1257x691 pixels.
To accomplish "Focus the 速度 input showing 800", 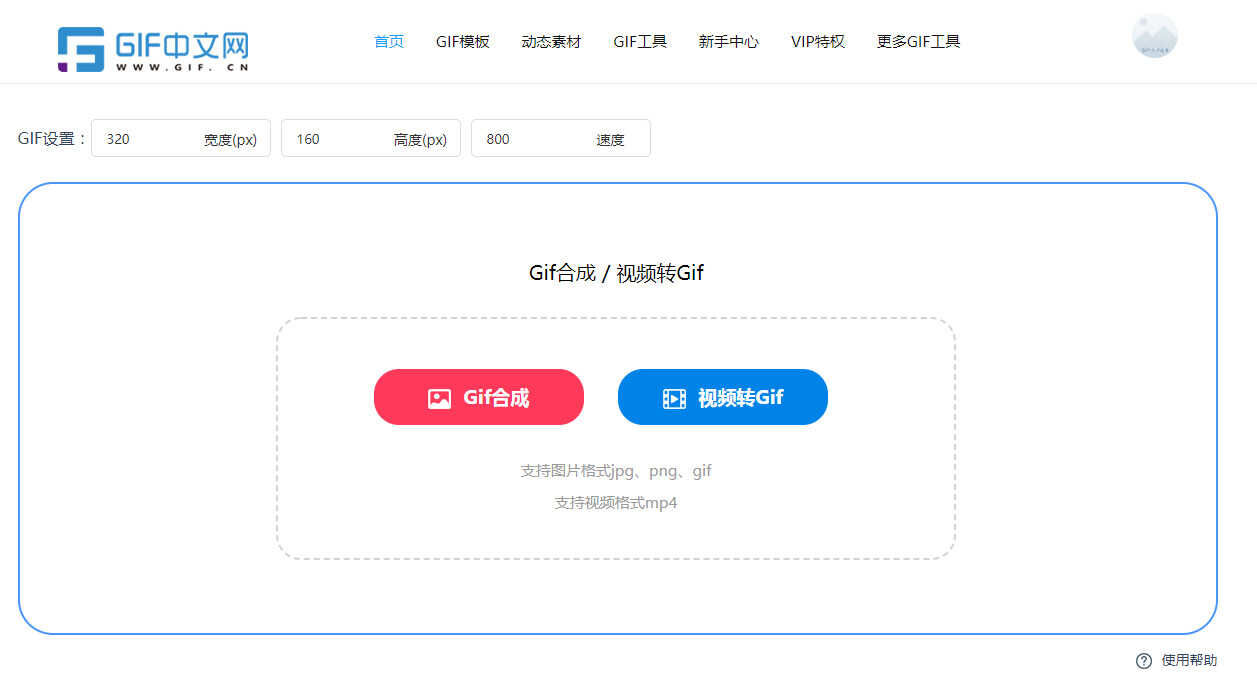I will (x=561, y=138).
